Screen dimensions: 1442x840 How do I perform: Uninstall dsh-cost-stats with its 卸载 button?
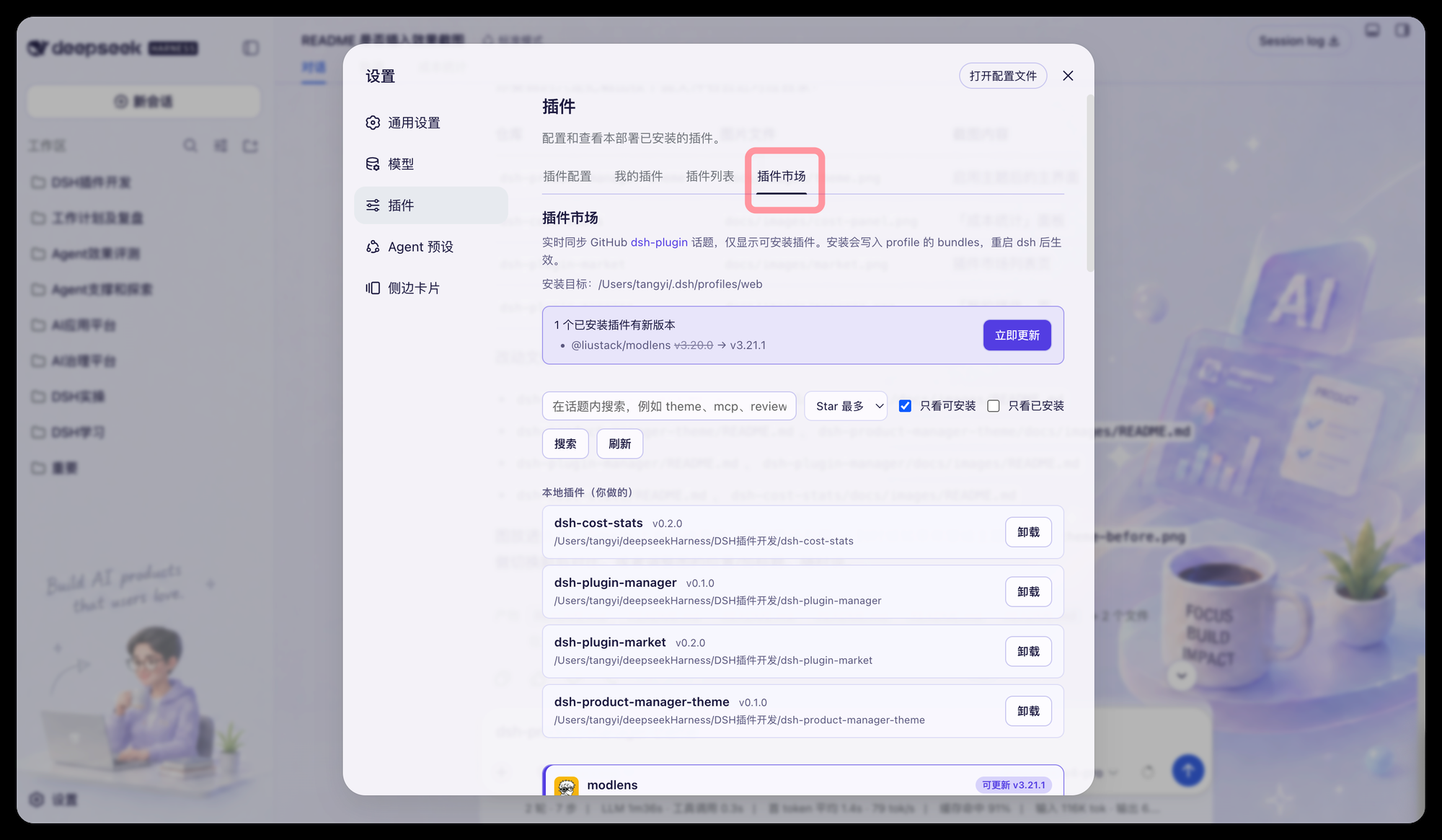point(1028,532)
